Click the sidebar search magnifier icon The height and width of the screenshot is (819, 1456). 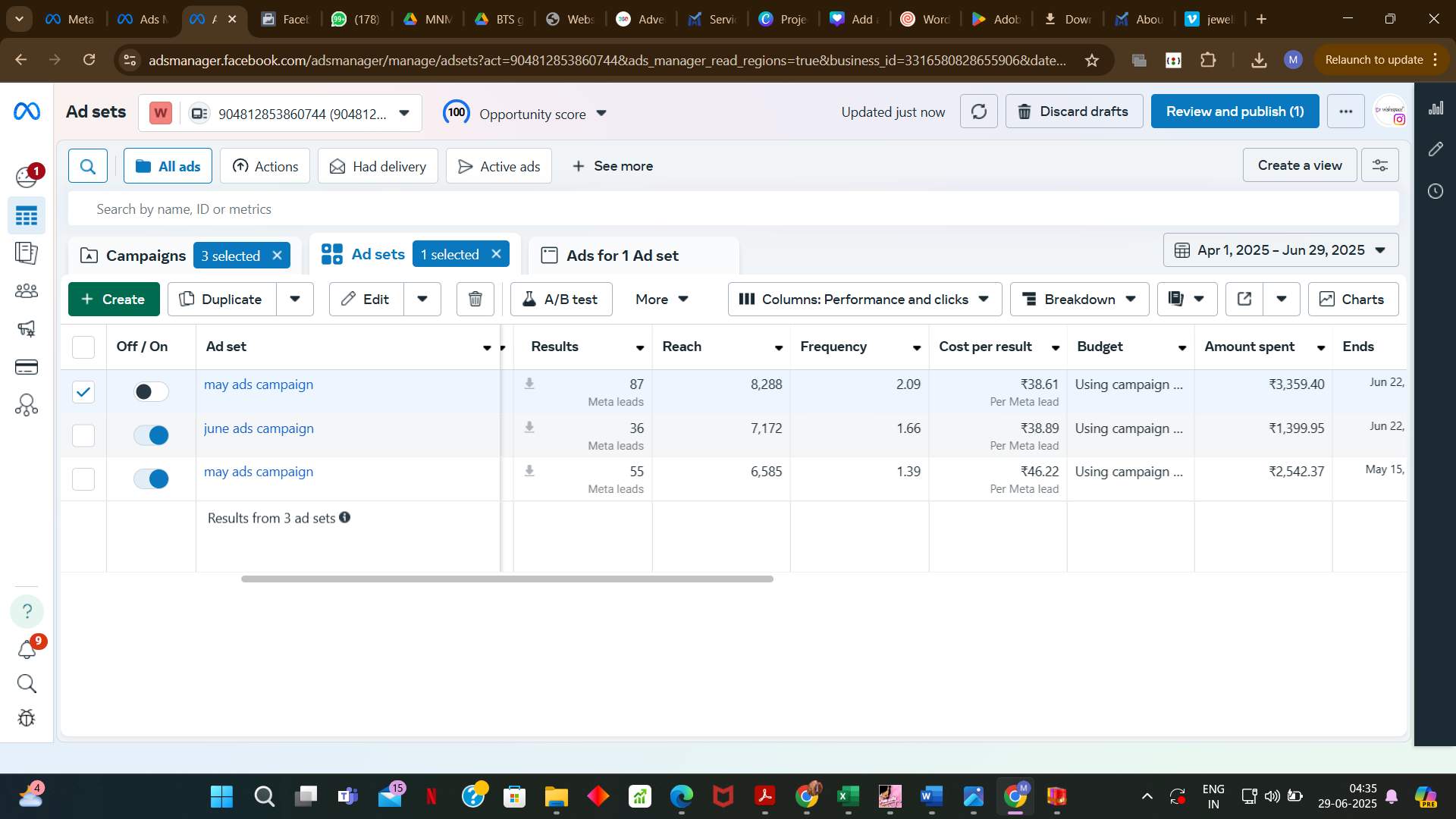[x=27, y=684]
